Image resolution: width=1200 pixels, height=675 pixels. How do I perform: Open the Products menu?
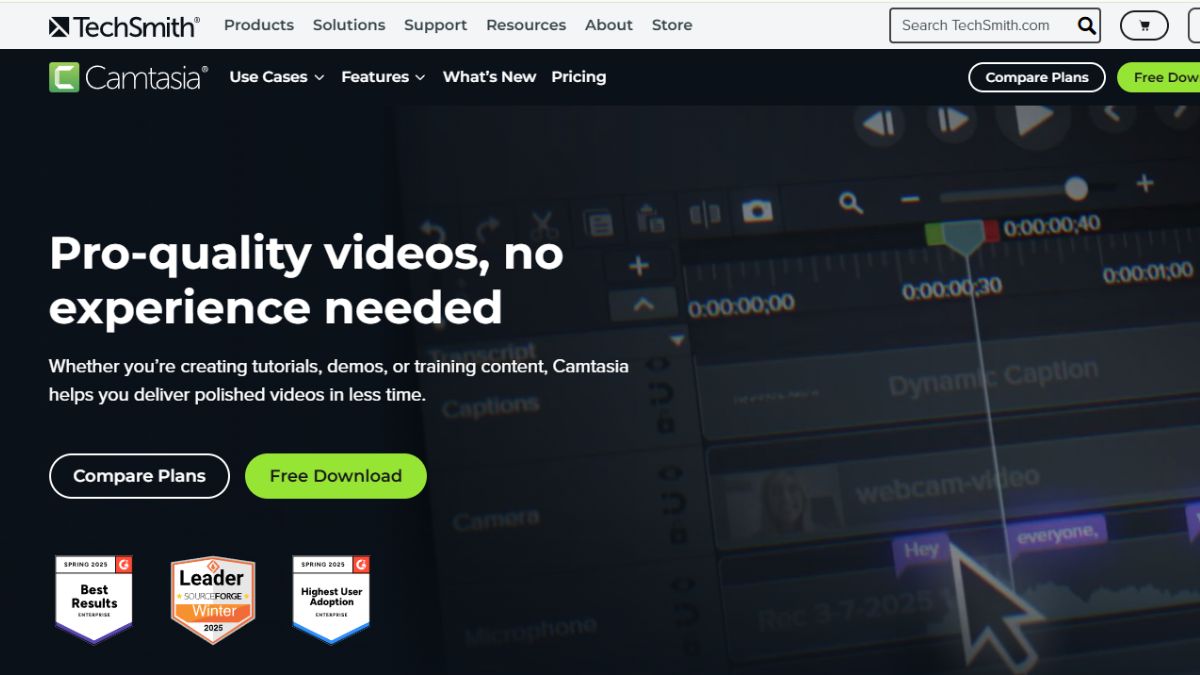(259, 25)
